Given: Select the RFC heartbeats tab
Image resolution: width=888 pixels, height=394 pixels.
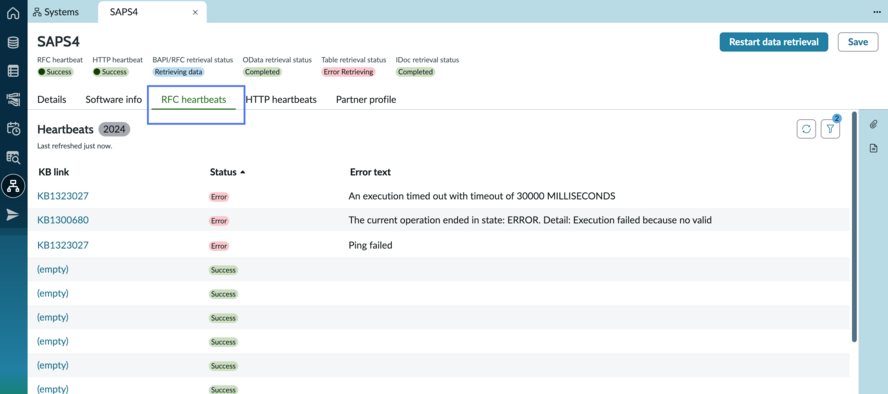Looking at the screenshot, I should coord(194,100).
